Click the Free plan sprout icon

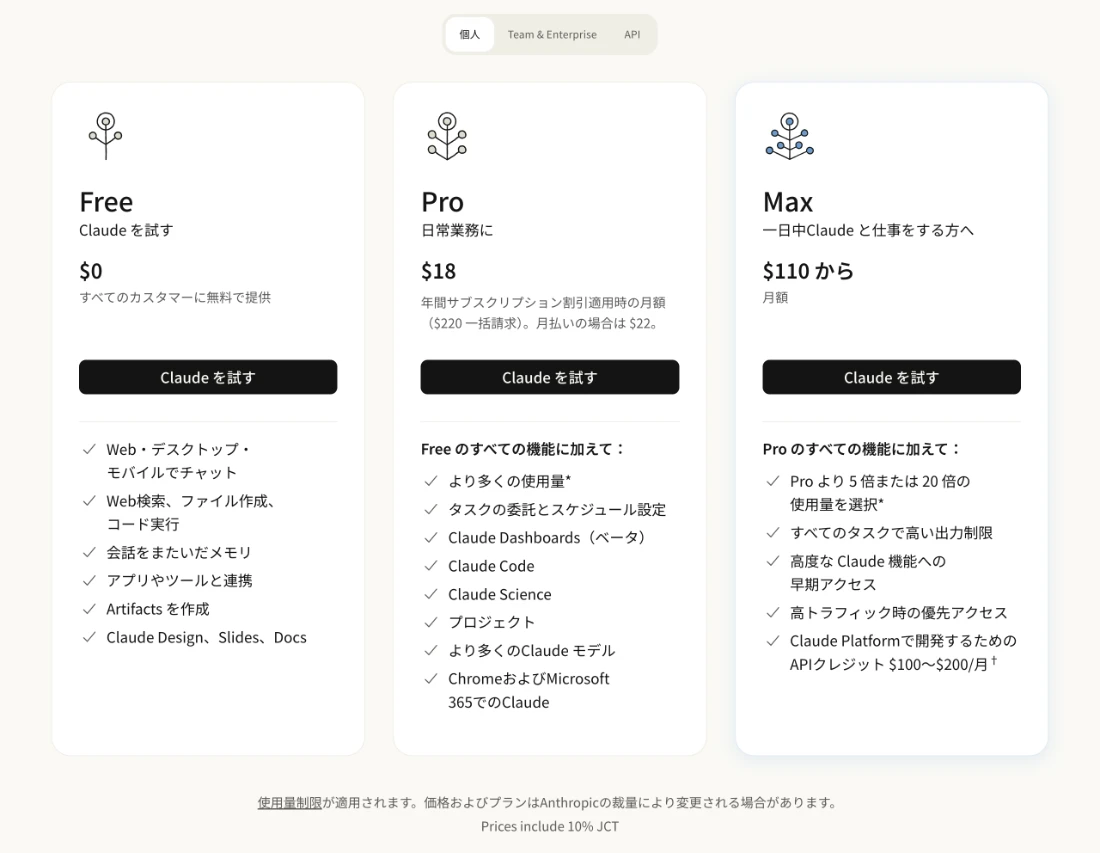106,136
